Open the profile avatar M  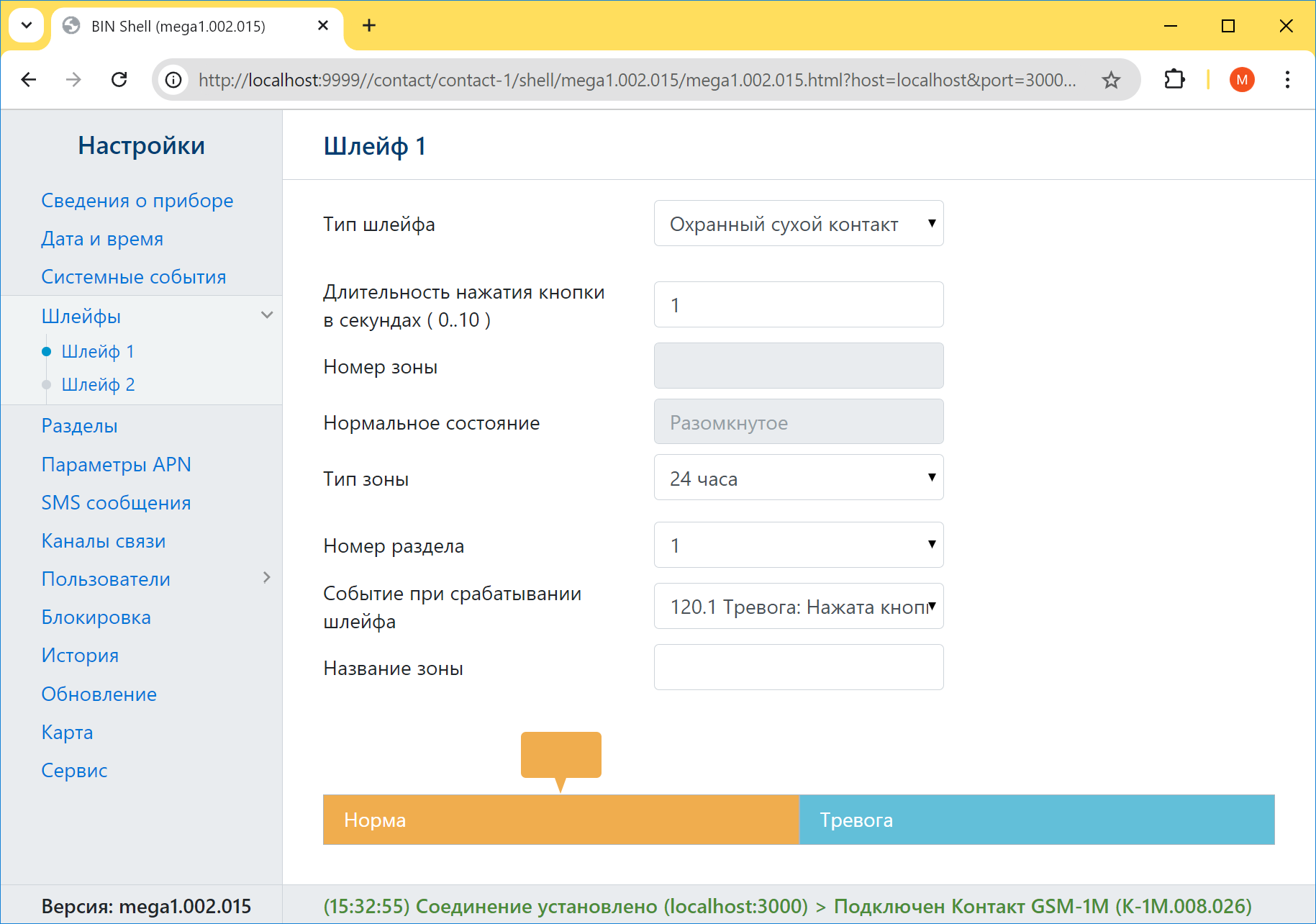point(1241,80)
